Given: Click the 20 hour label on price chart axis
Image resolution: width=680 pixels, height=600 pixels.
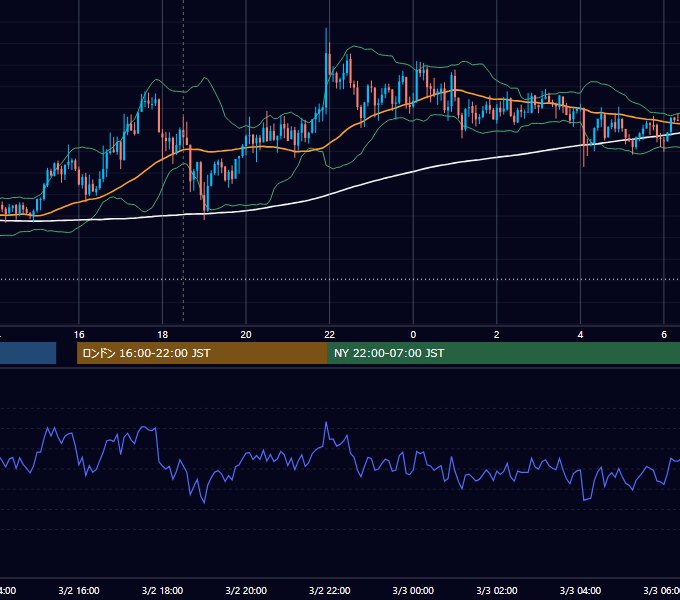Looking at the screenshot, I should (x=246, y=335).
